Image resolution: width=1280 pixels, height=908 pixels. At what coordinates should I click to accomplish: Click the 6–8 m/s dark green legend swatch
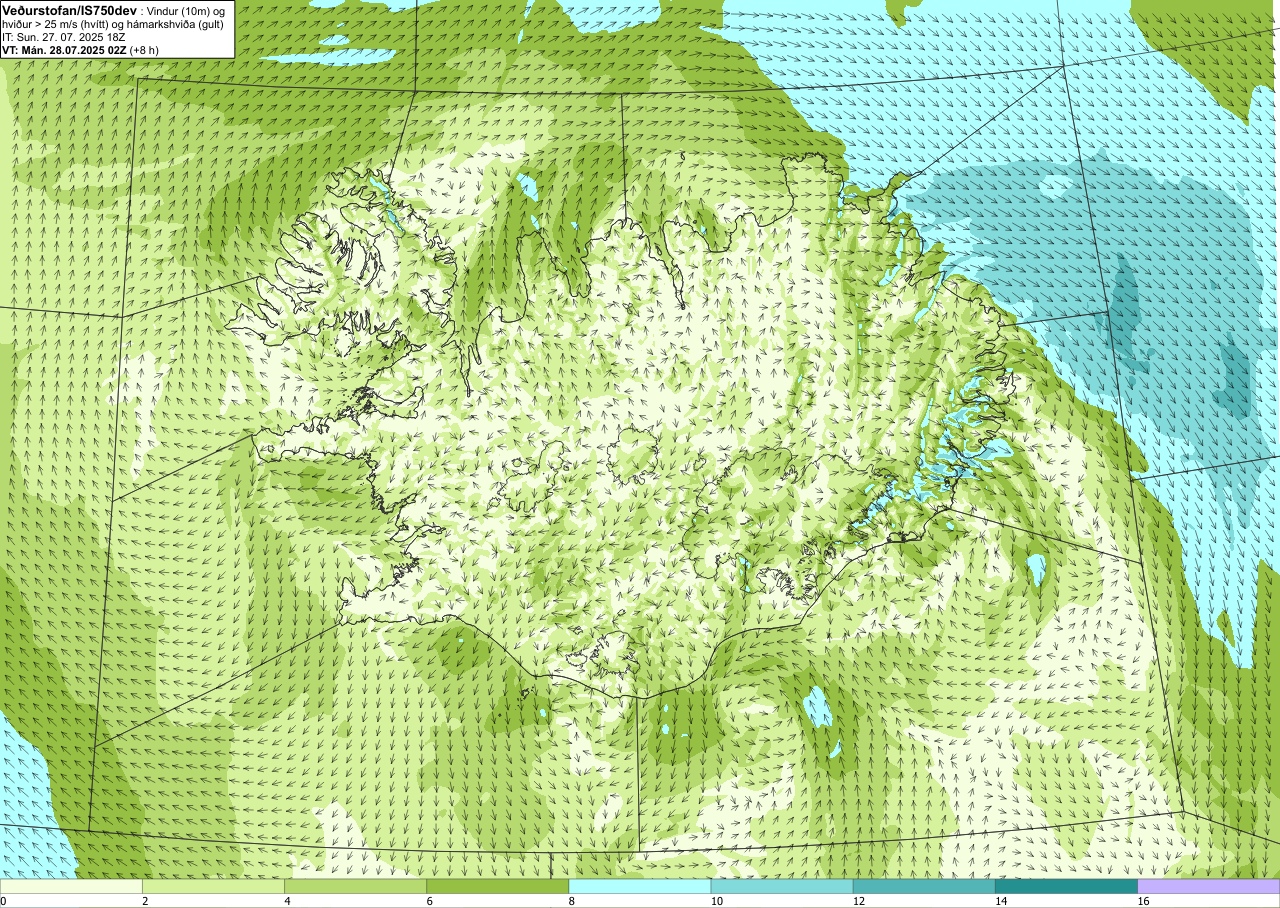(x=497, y=886)
